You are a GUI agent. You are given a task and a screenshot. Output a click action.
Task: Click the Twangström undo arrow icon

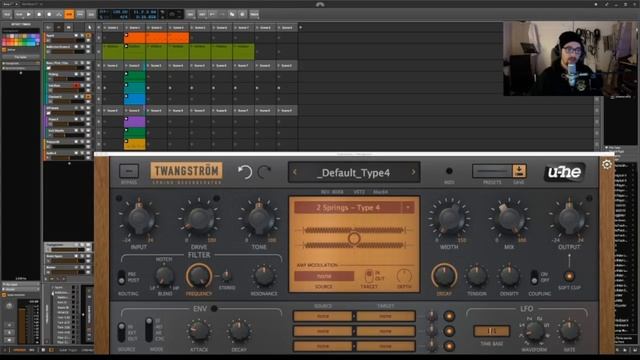click(x=245, y=172)
